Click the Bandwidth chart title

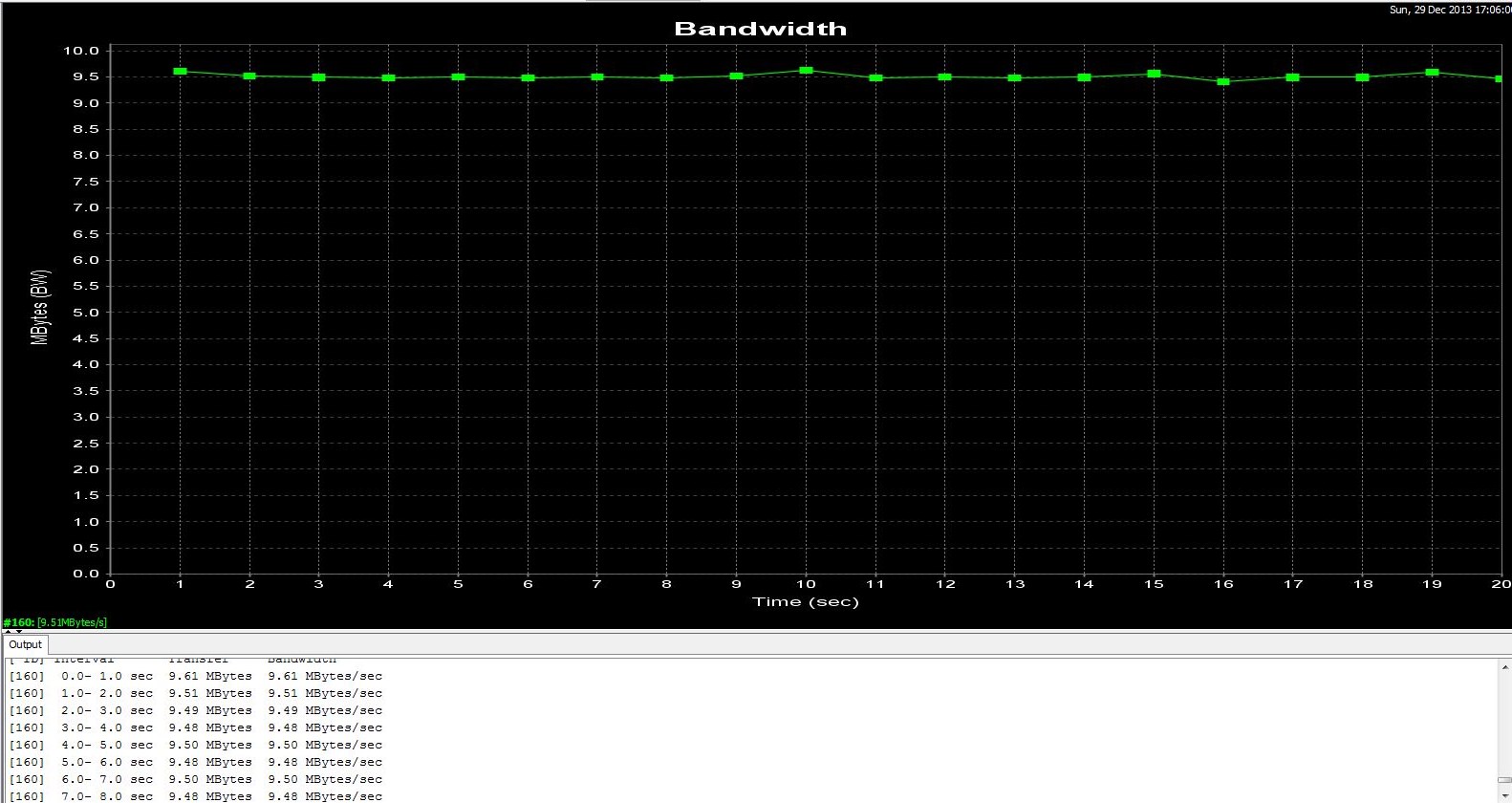click(x=760, y=29)
